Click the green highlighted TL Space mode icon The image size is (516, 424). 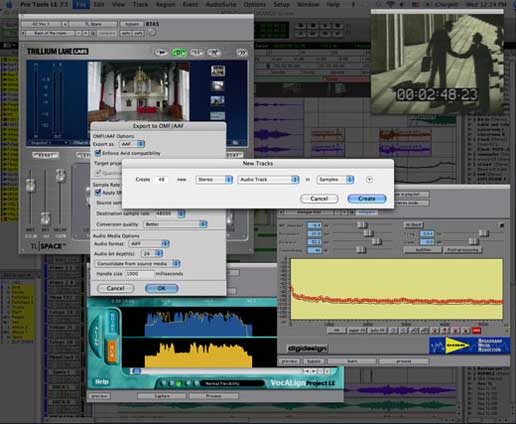[179, 52]
